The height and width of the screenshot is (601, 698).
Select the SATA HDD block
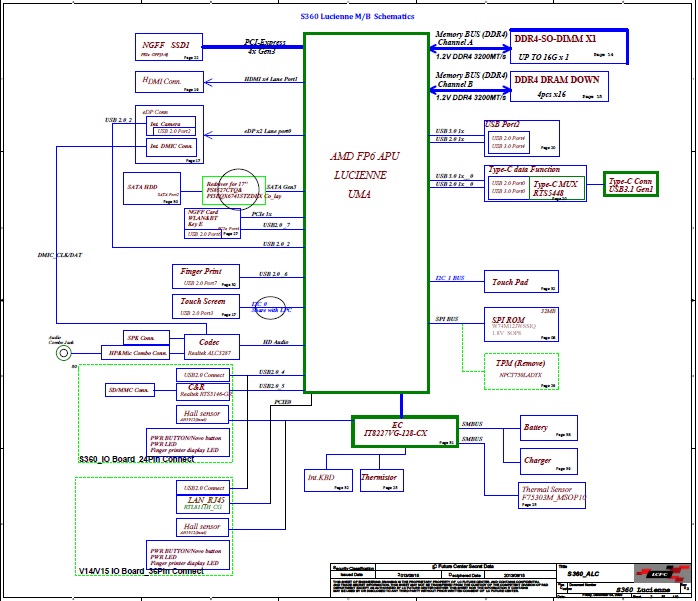click(x=152, y=189)
